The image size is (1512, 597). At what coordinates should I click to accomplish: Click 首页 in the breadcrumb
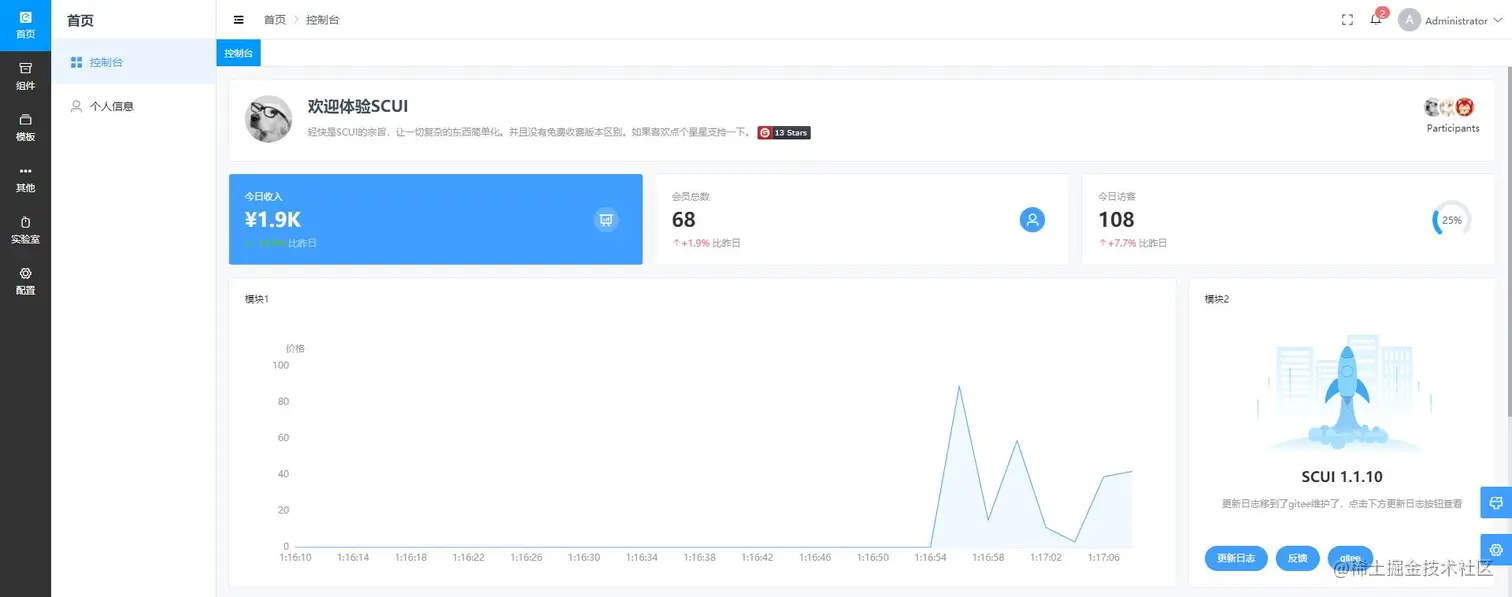pyautogui.click(x=274, y=19)
